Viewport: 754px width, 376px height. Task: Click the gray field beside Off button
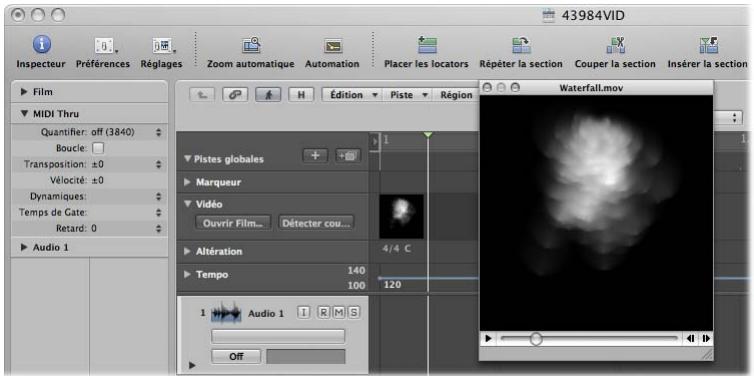(x=306, y=357)
